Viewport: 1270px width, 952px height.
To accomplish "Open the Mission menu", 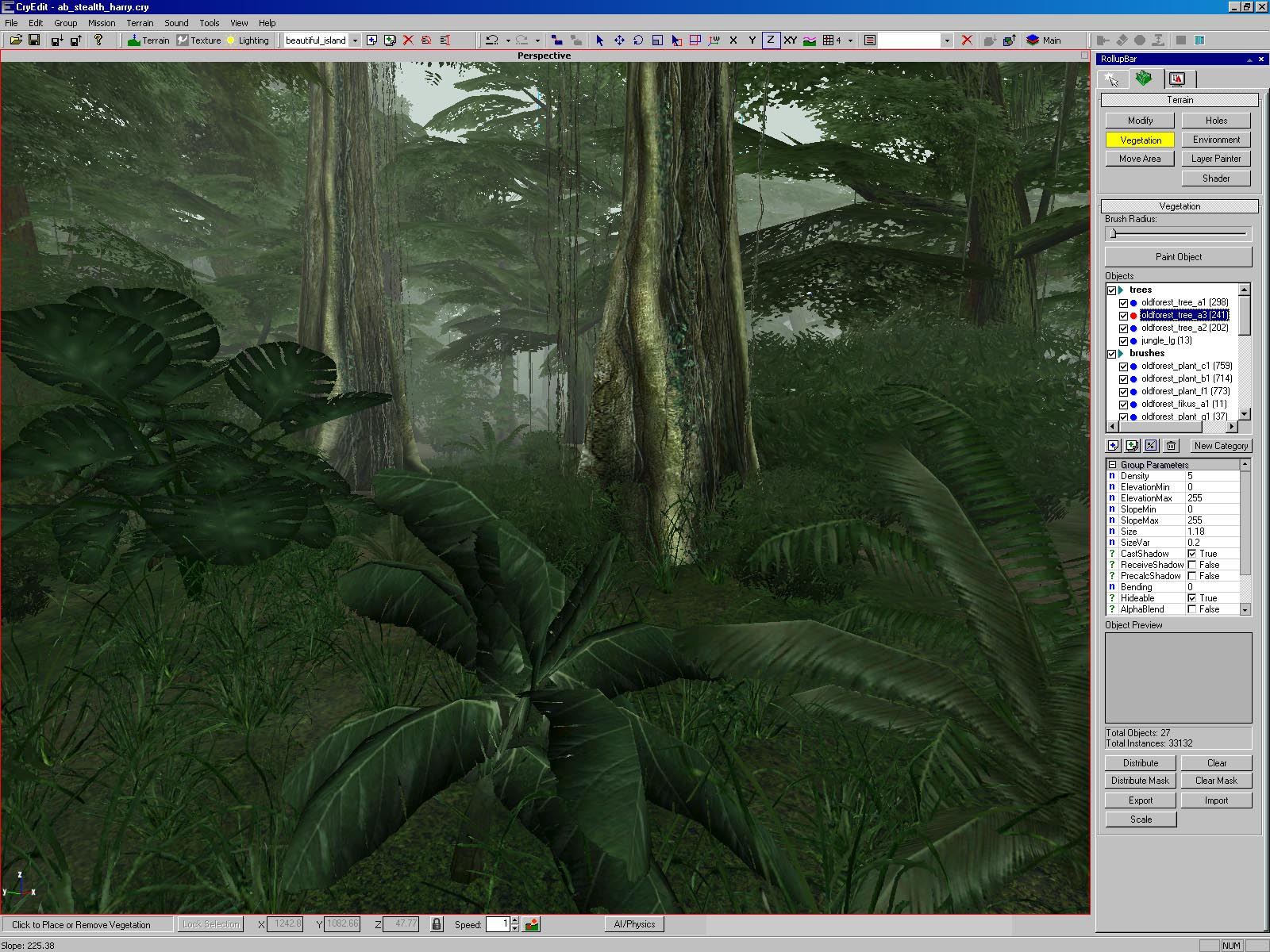I will 102,23.
